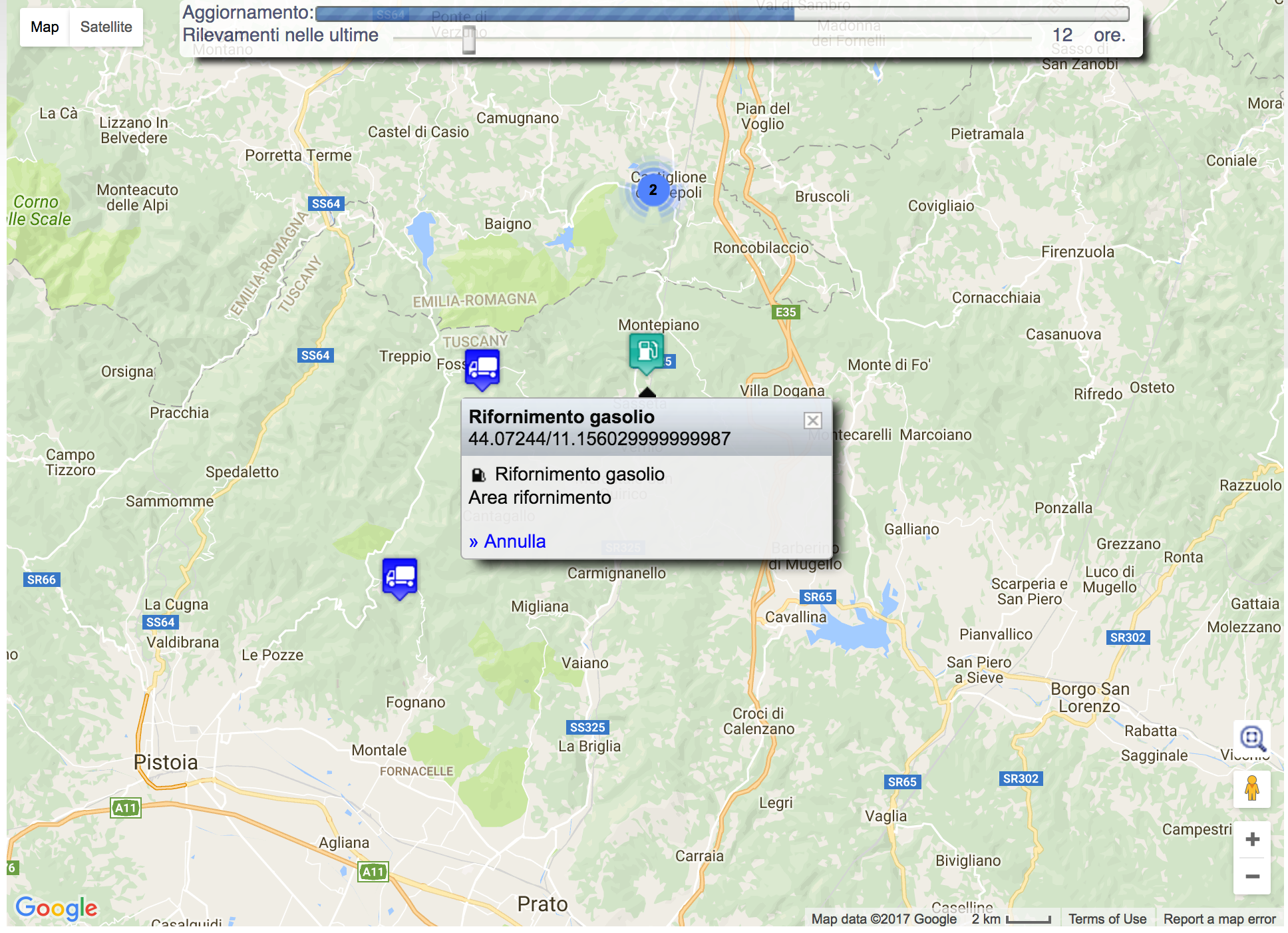Zoom out the map
This screenshot has width=1288, height=933.
[x=1252, y=876]
